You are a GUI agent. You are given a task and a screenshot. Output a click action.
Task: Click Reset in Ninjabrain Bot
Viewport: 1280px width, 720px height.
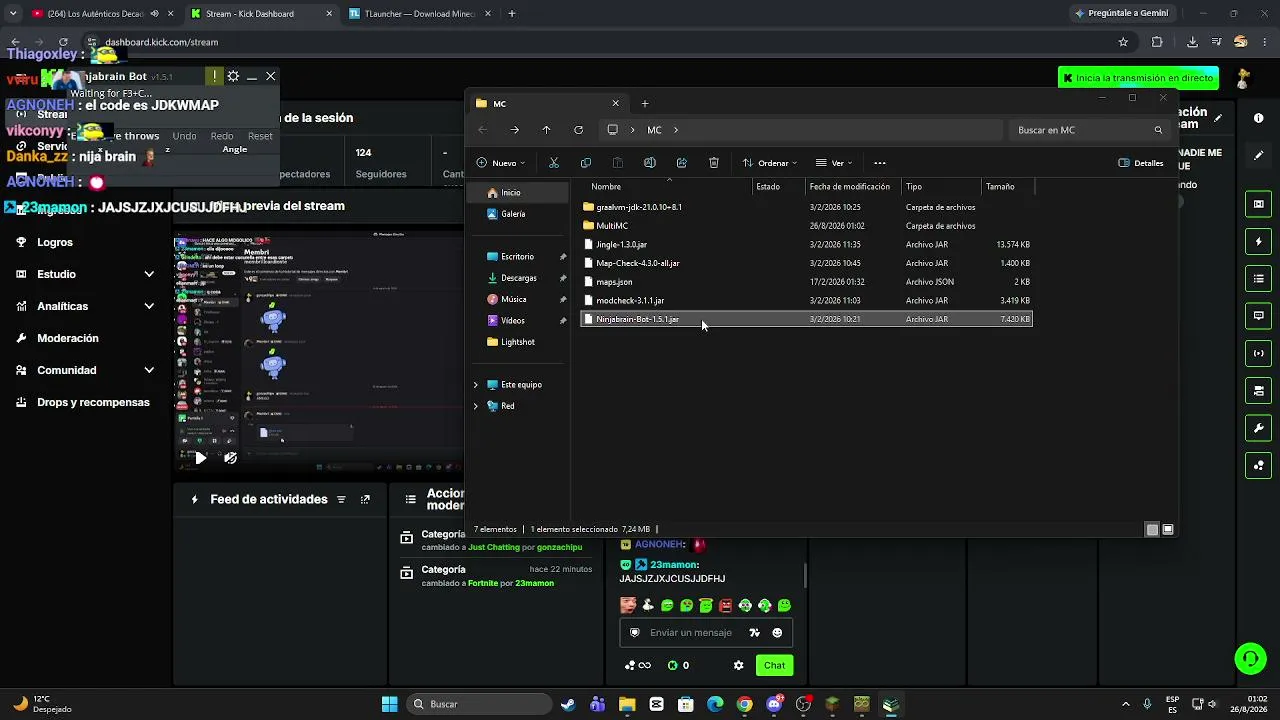coord(260,136)
